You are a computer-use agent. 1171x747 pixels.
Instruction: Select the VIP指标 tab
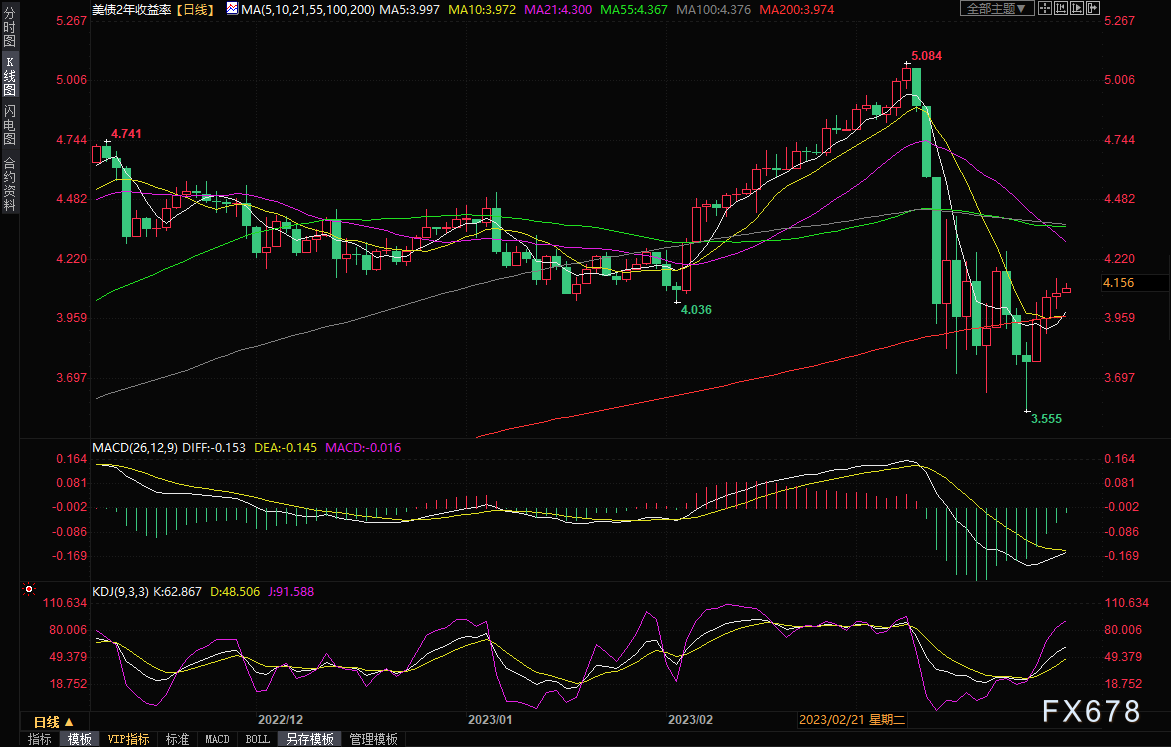tap(128, 739)
